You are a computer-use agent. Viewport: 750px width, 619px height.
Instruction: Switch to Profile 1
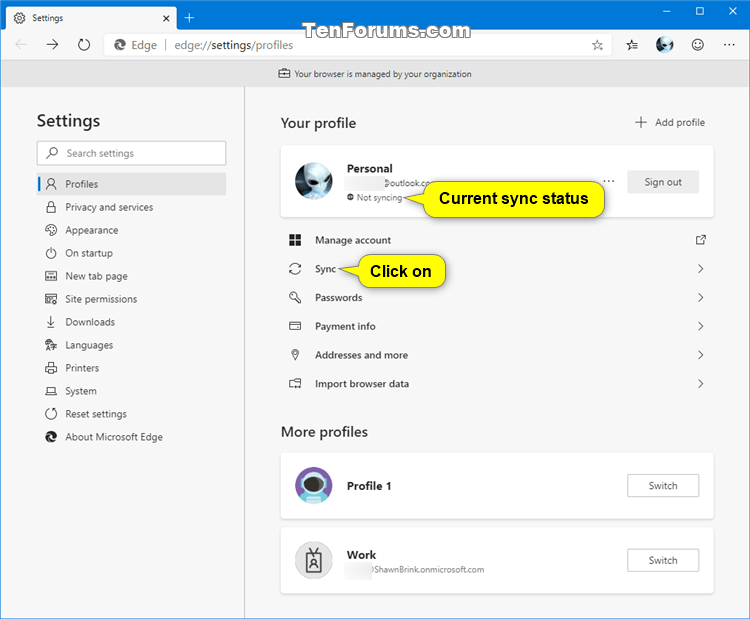tap(662, 486)
